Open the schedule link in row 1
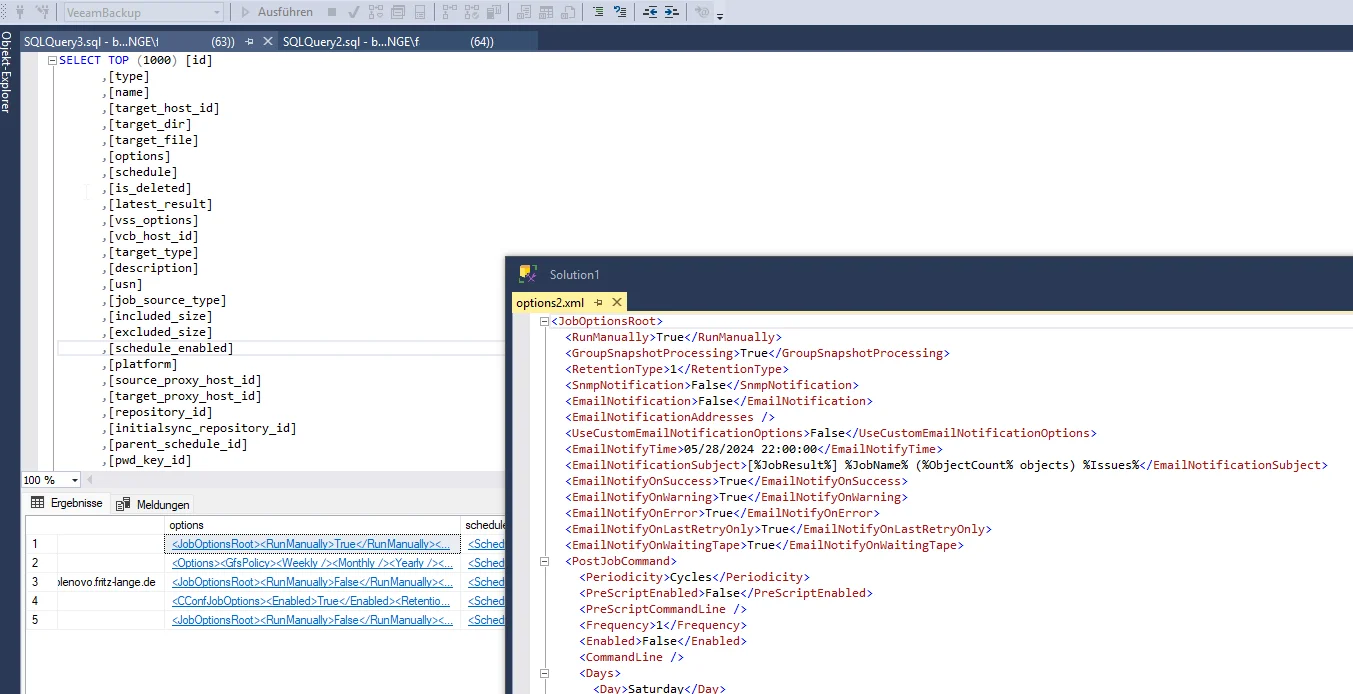 pyautogui.click(x=486, y=544)
